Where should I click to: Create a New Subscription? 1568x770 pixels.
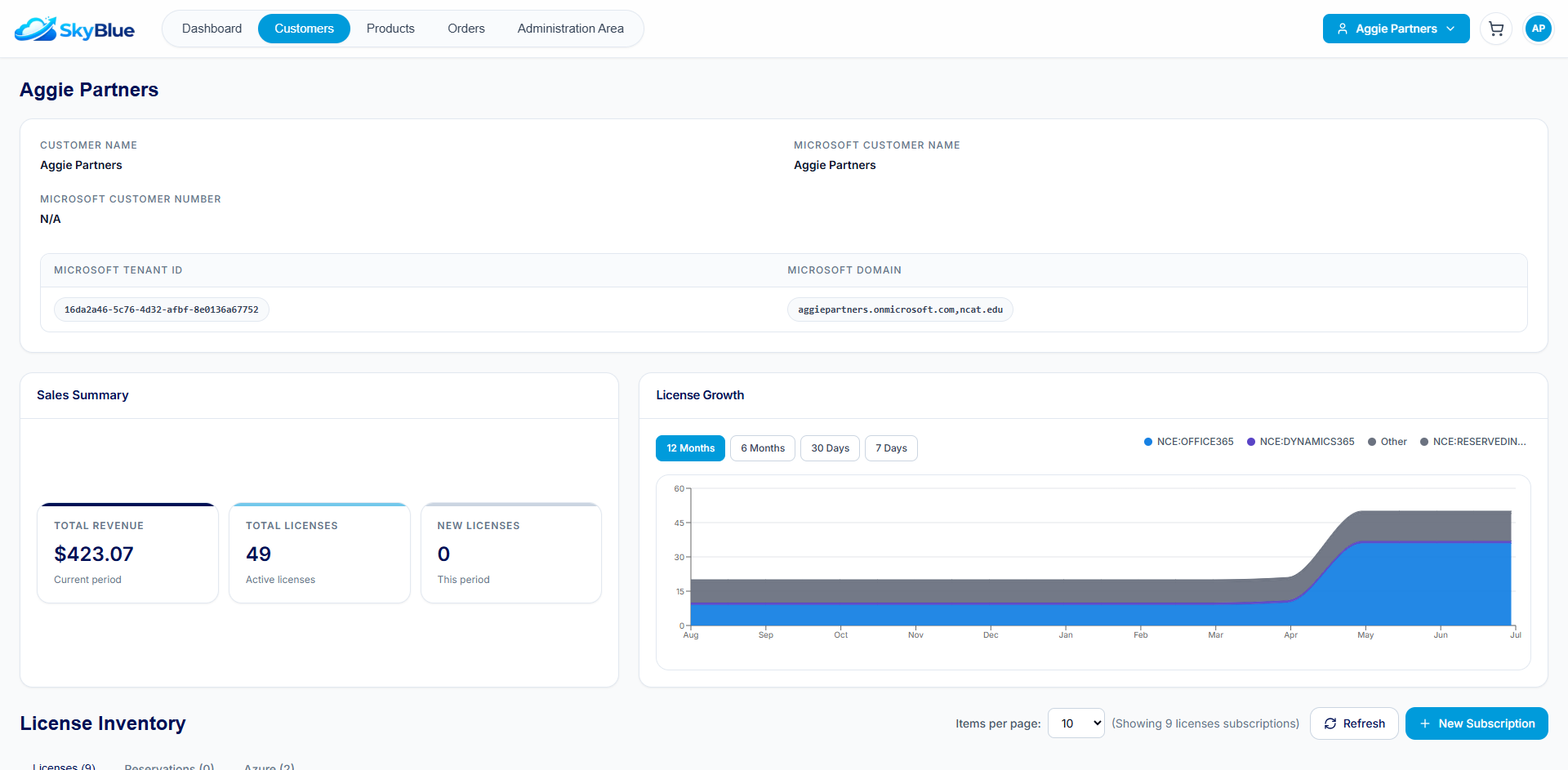point(1477,723)
